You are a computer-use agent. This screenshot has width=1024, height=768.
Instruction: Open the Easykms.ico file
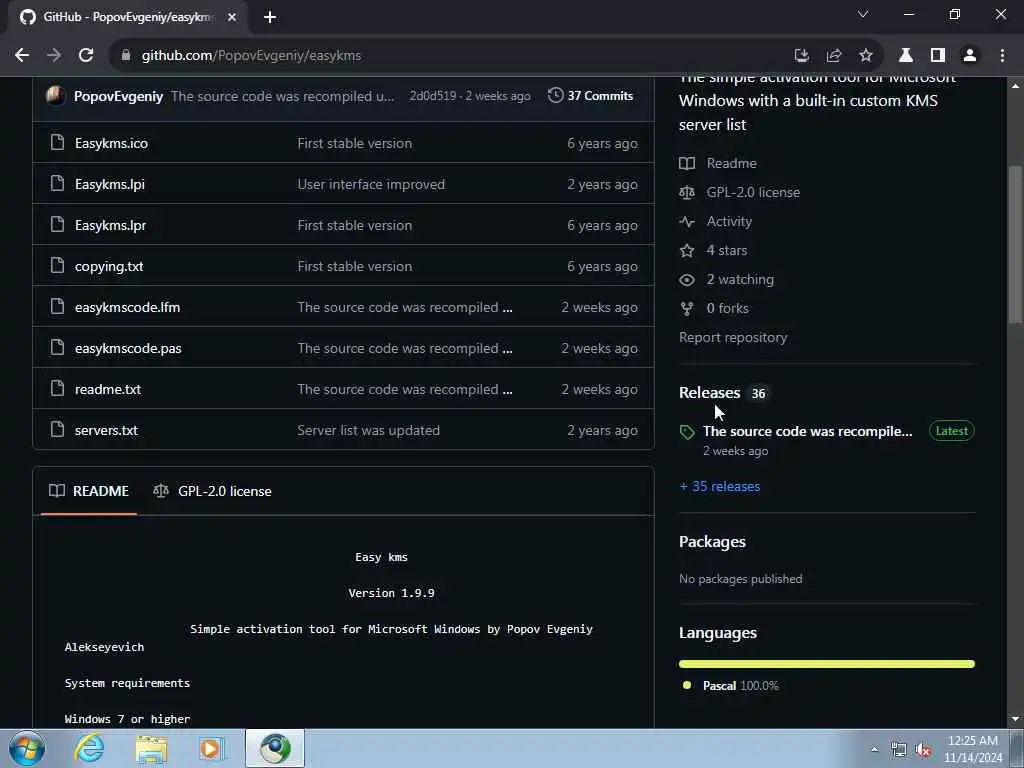point(111,143)
